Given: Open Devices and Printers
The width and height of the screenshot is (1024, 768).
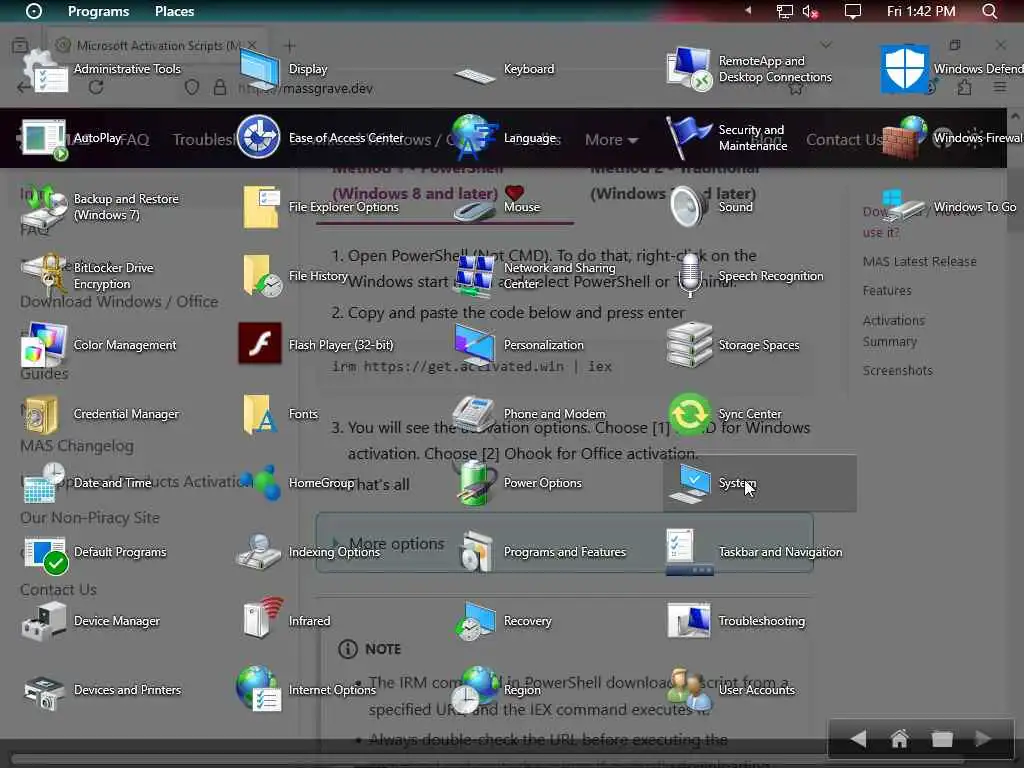Looking at the screenshot, I should (x=101, y=690).
